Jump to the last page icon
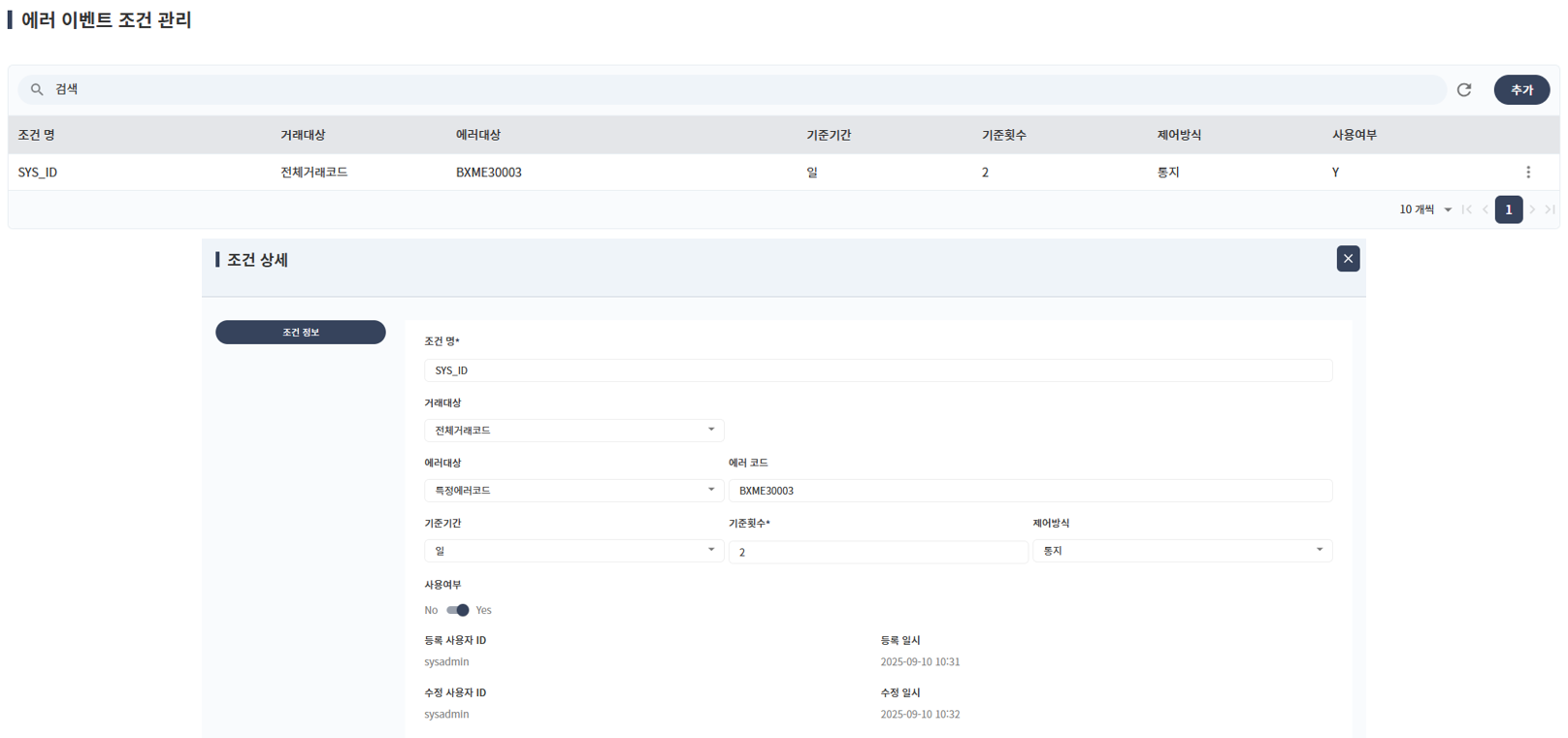 click(1550, 209)
